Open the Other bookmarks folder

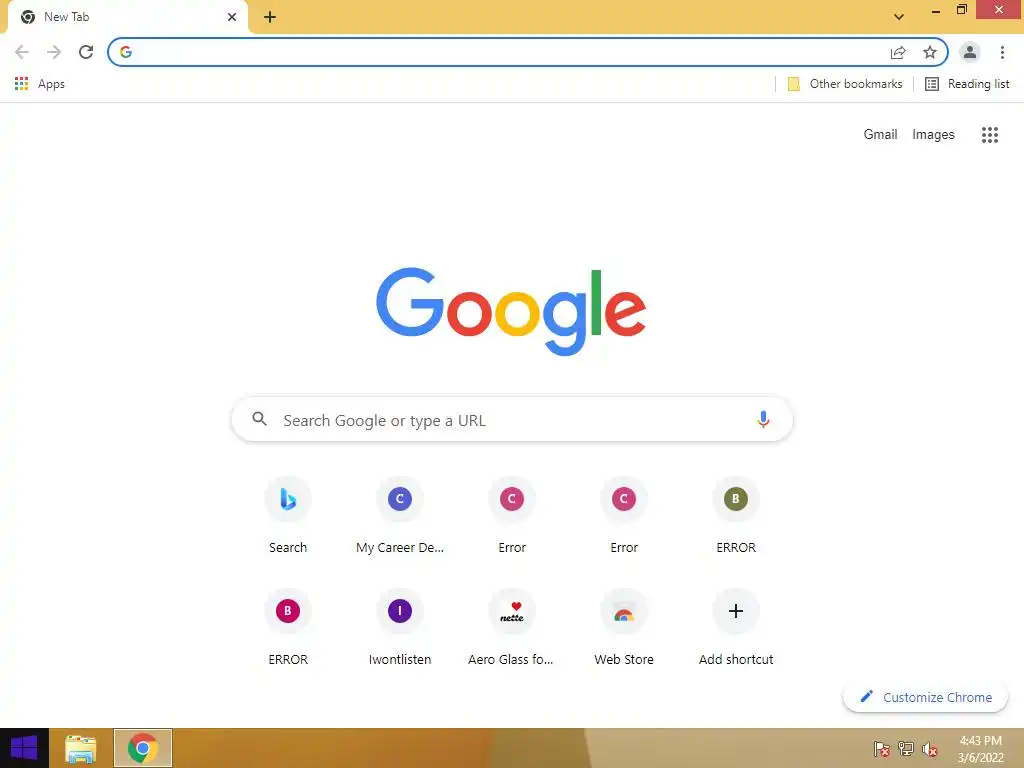tap(844, 84)
